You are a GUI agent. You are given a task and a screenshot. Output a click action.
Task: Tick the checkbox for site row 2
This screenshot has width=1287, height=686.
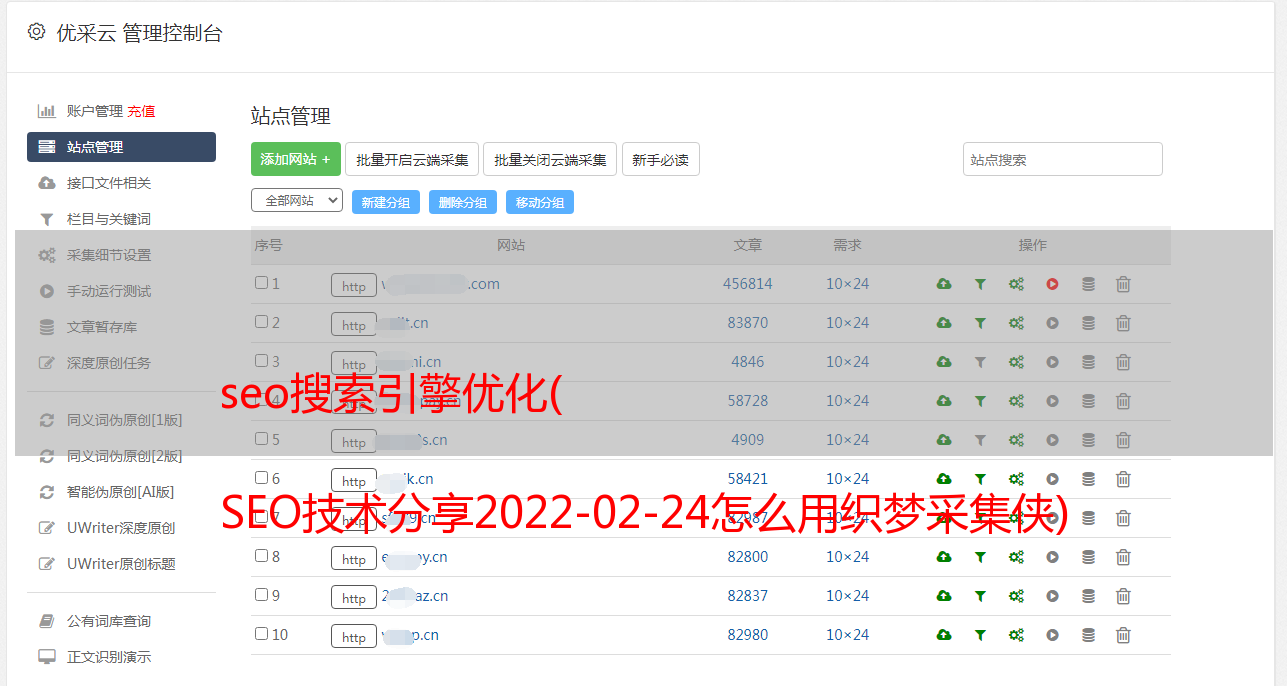[261, 322]
